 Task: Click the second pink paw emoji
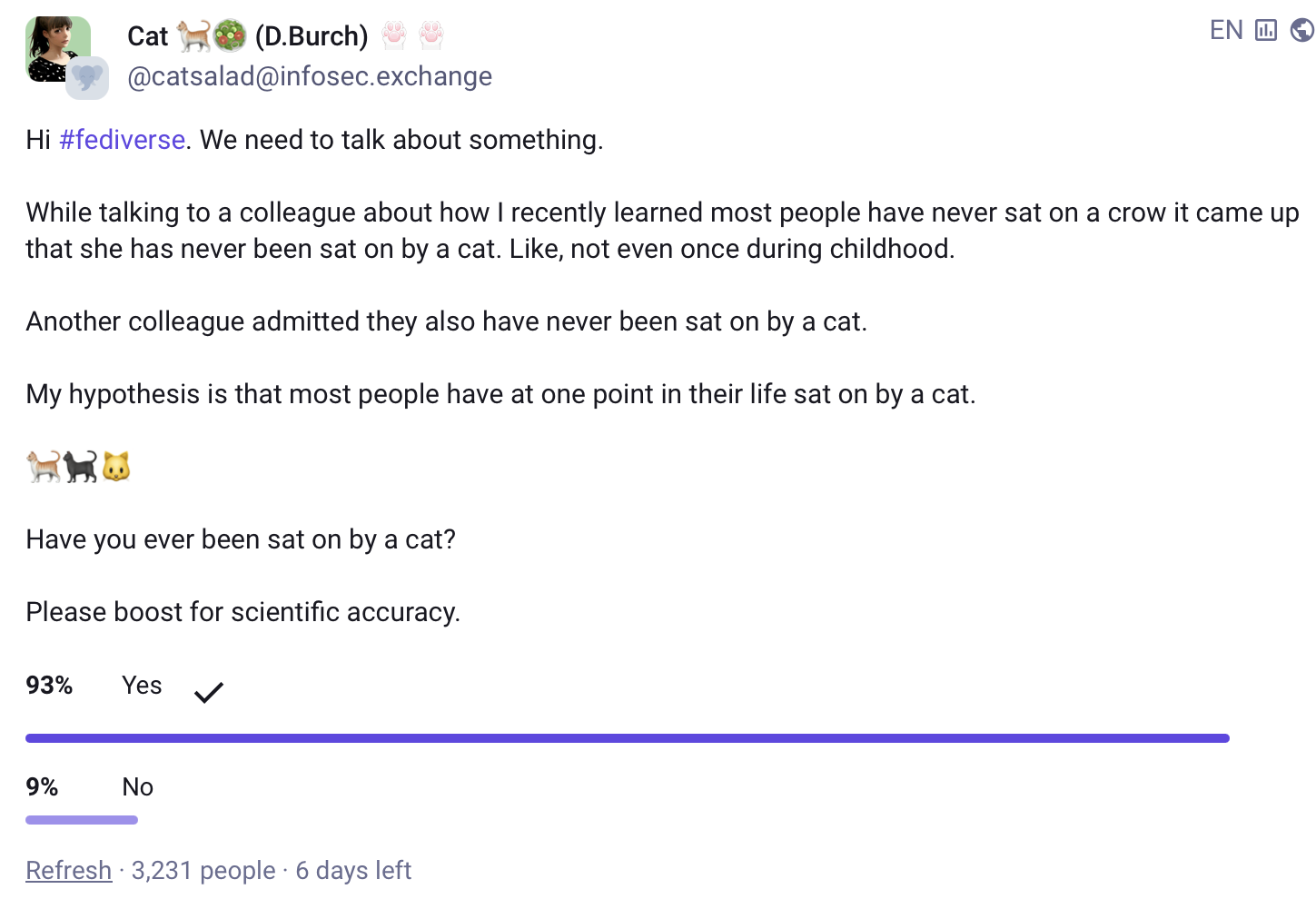[x=431, y=35]
